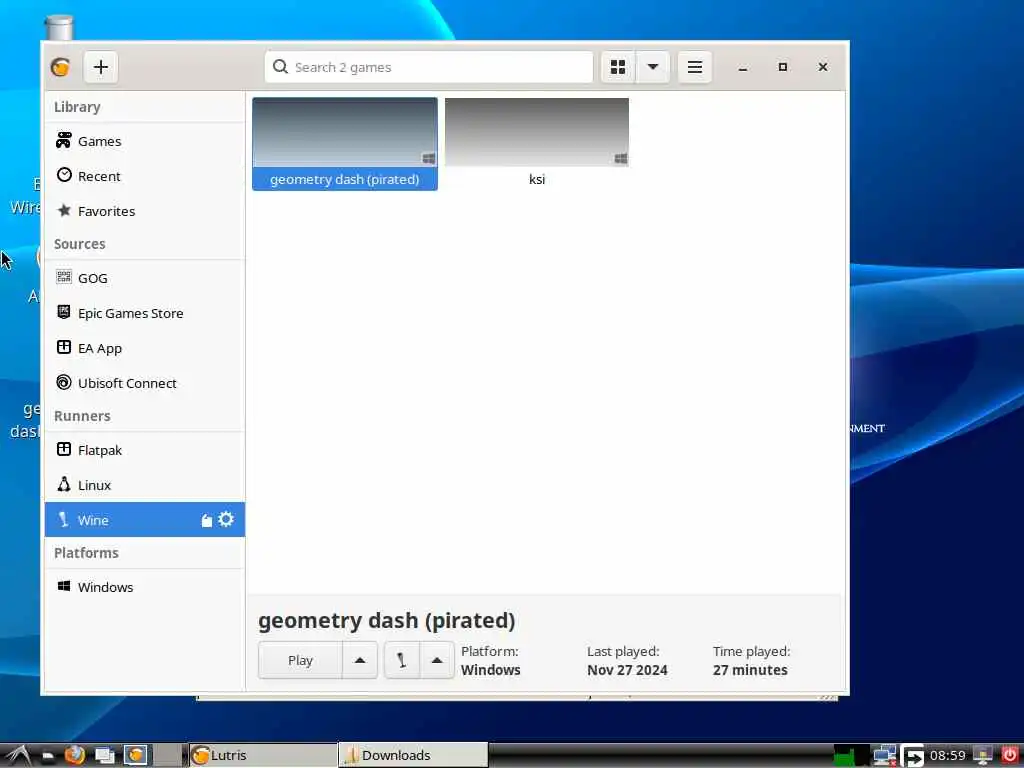Open the view options dropdown arrow
Image resolution: width=1024 pixels, height=768 pixels.
pyautogui.click(x=652, y=67)
